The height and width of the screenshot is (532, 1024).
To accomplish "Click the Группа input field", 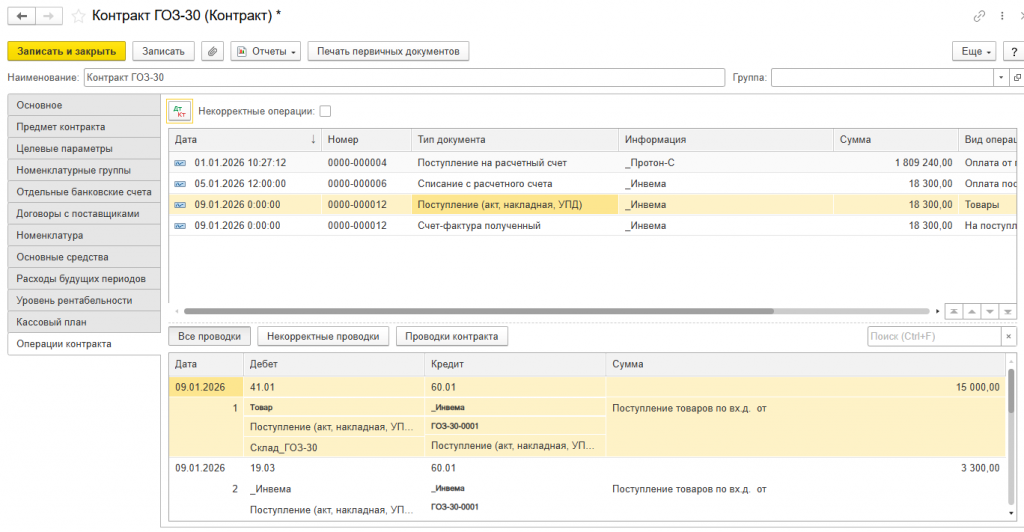I will [x=882, y=77].
